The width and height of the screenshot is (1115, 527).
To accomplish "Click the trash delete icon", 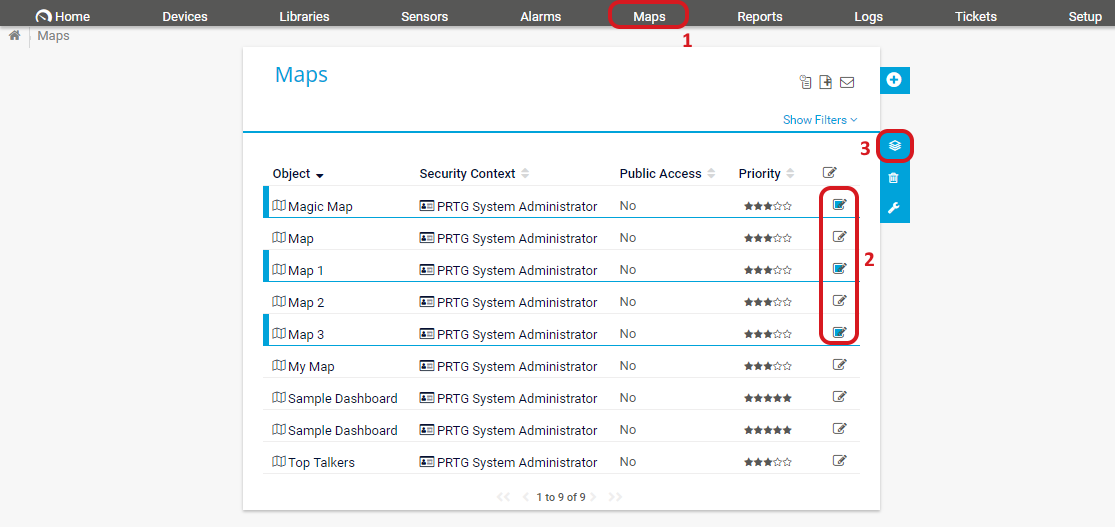I will point(894,177).
